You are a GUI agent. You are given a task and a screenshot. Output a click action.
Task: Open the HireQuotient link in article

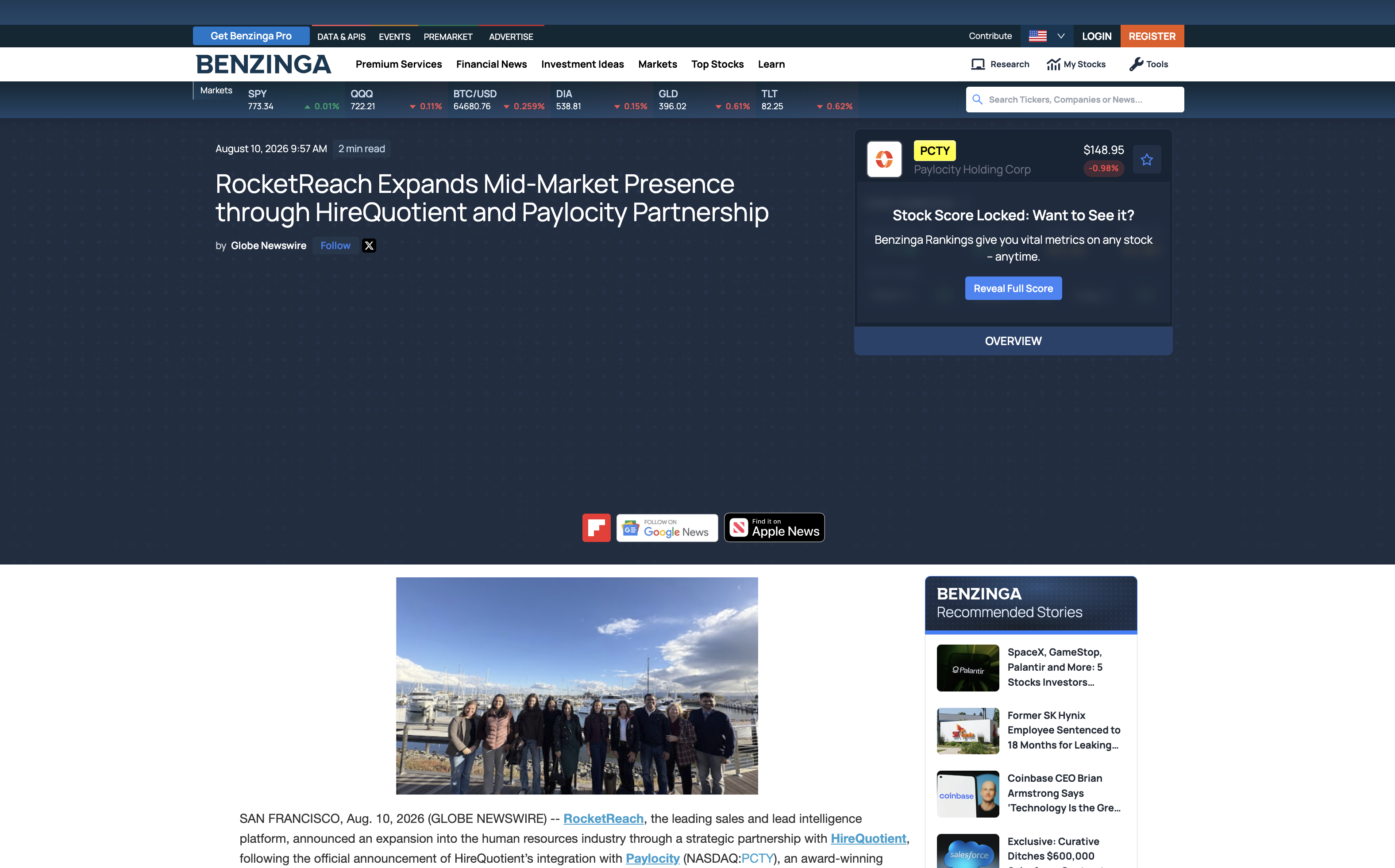[868, 839]
